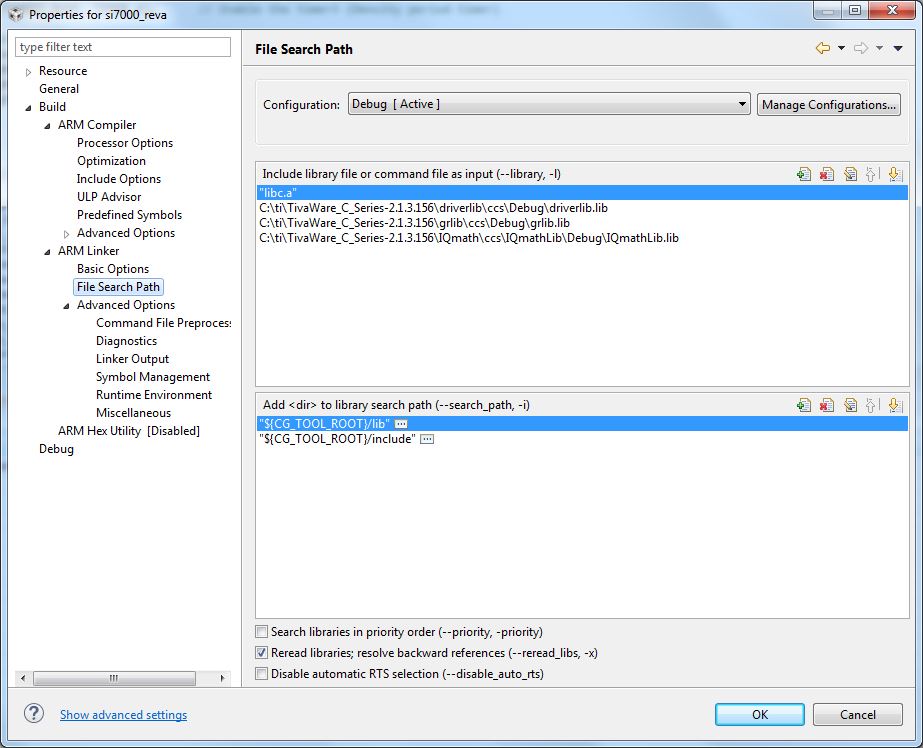Add a library file in the --library list

point(804,174)
